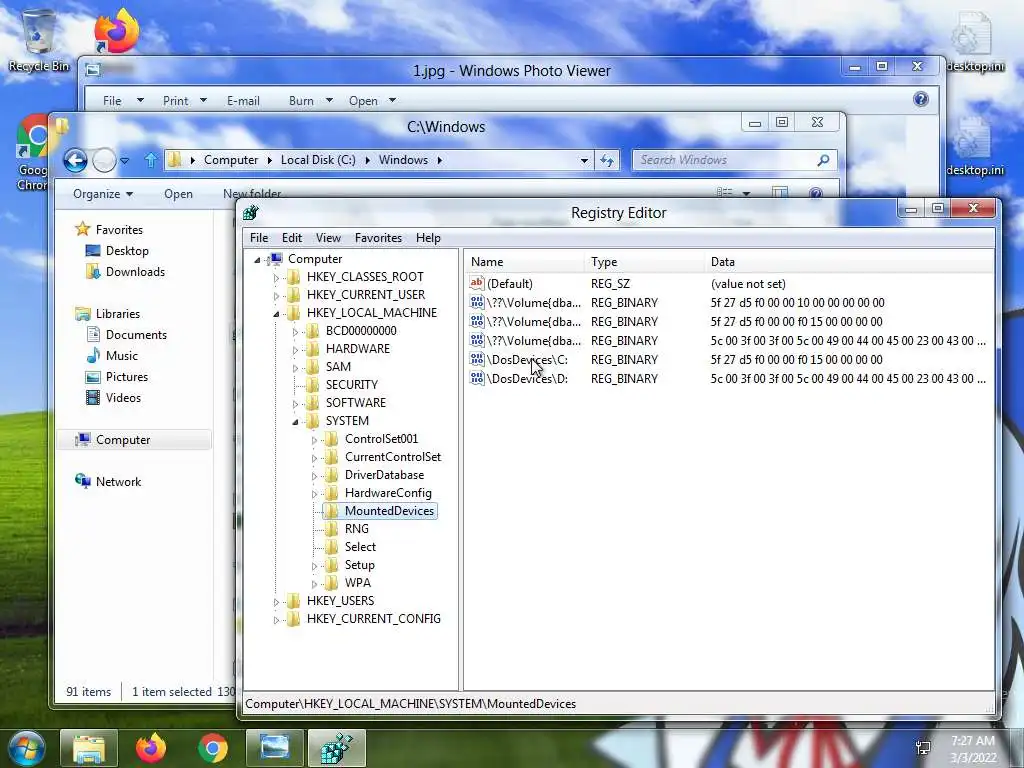Click the Type column header

coord(645,262)
